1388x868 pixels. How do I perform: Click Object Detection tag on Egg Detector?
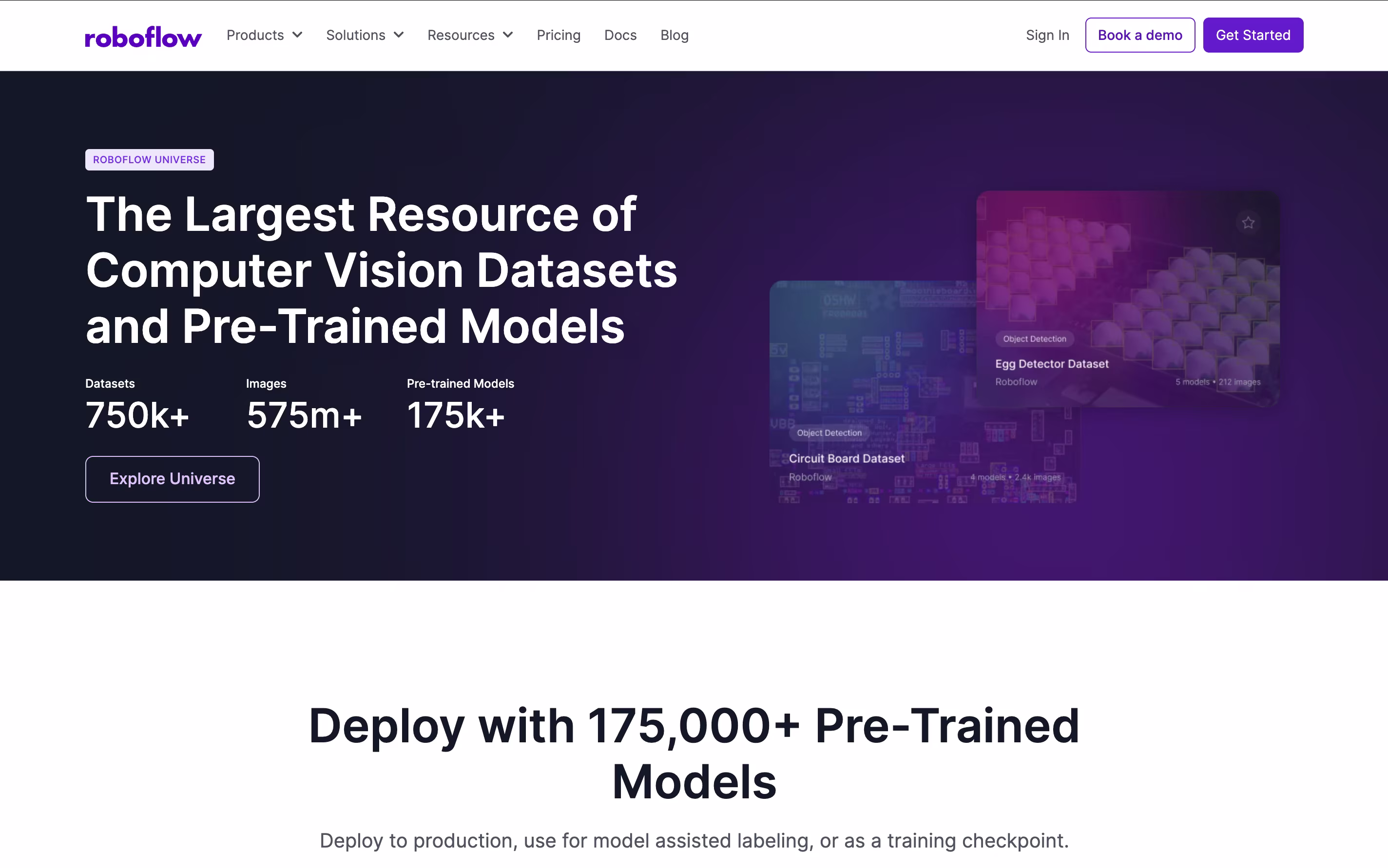pyautogui.click(x=1034, y=339)
